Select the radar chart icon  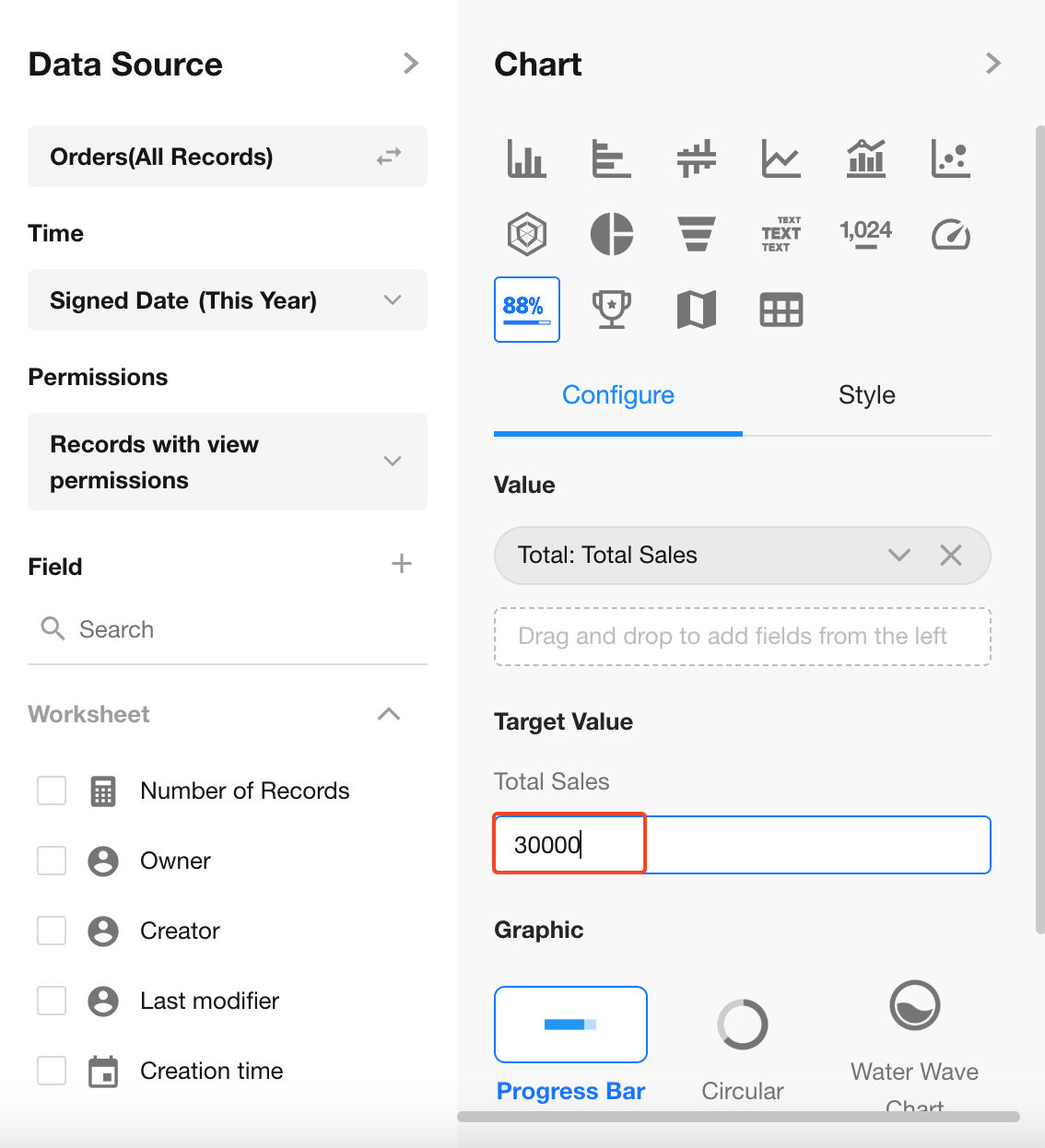click(527, 234)
